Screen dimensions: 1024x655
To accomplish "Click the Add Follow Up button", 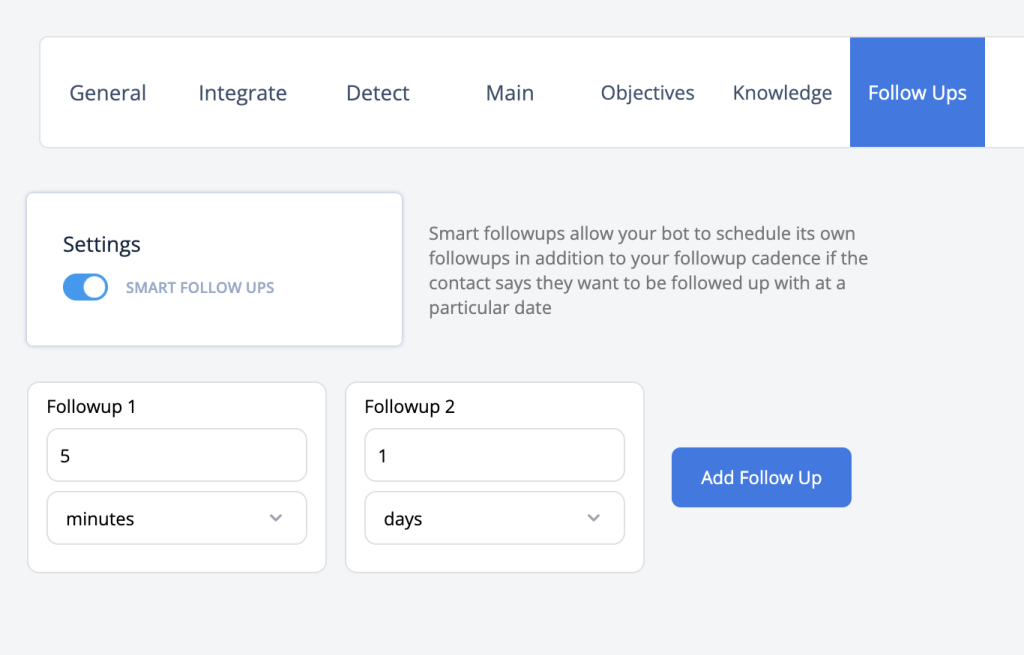I will click(x=761, y=477).
